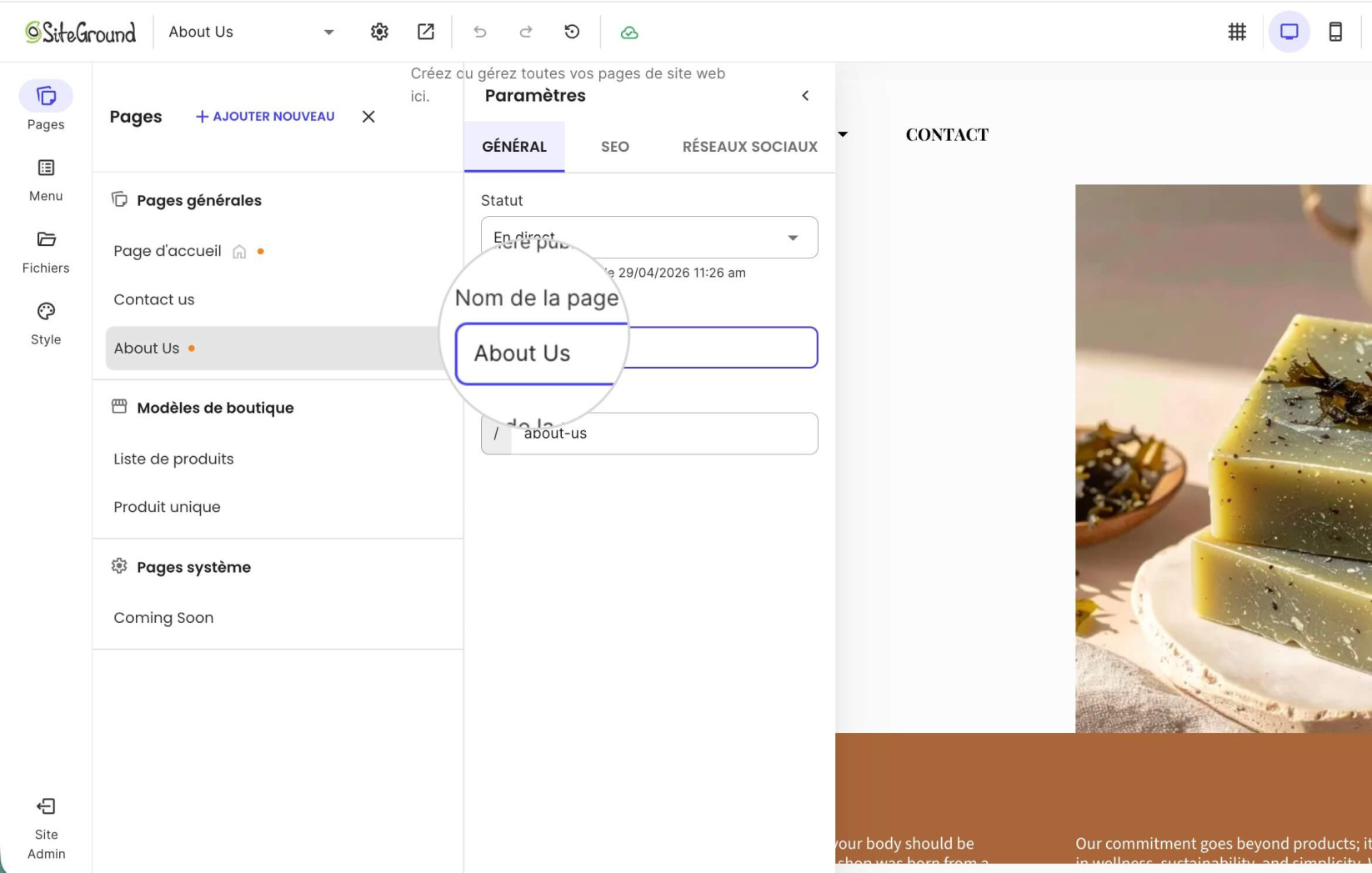
Task: Click the Pages système section heading
Action: (193, 567)
